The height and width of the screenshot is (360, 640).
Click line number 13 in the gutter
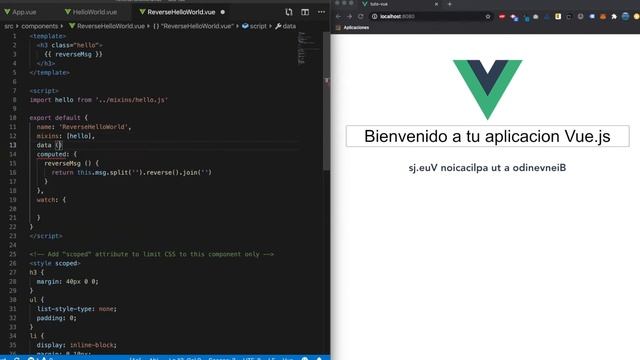pos(13,145)
